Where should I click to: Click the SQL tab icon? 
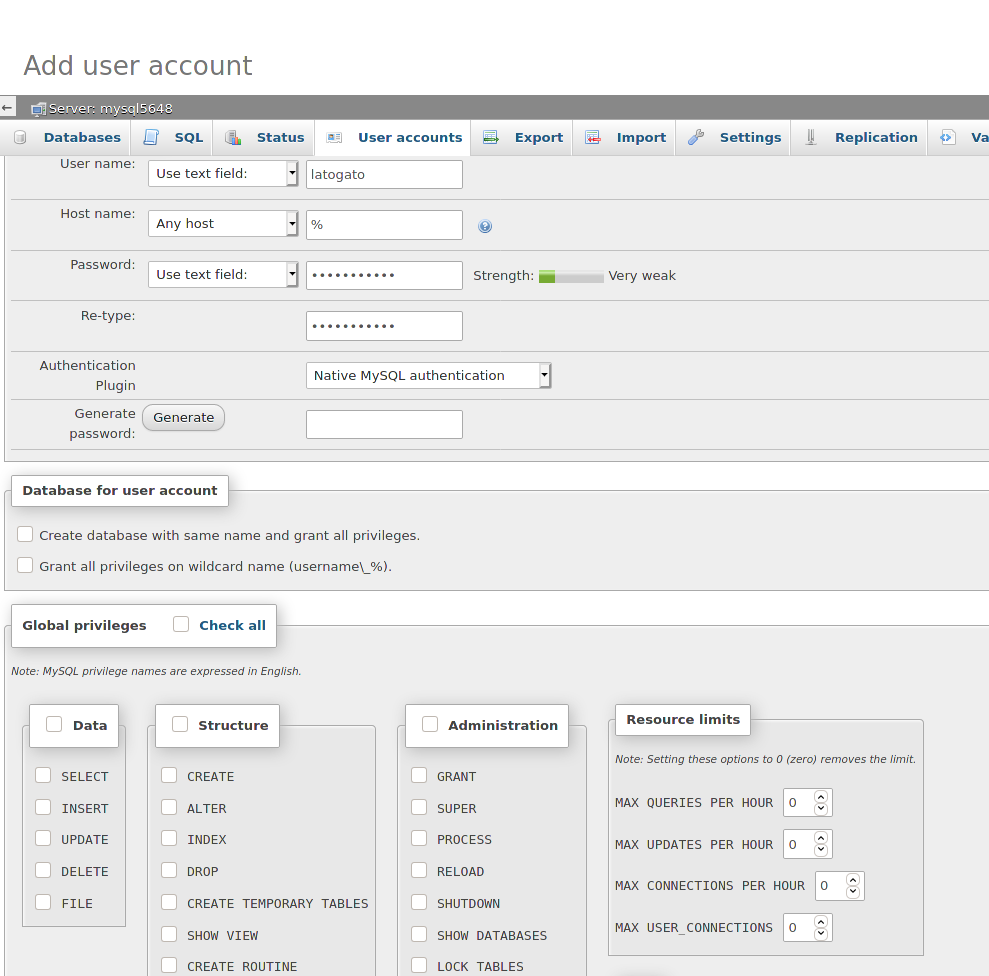pos(151,138)
